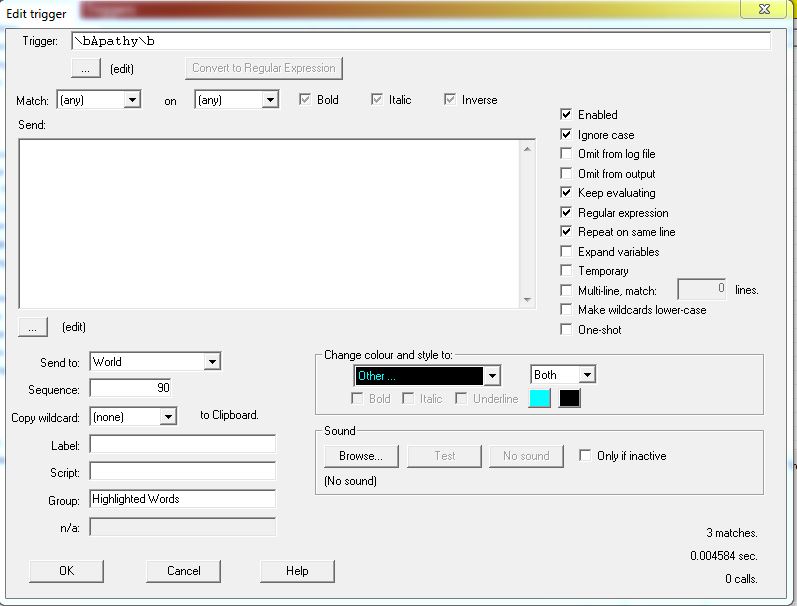Screen dimensions: 797x606
Task: Click the Trigger pattern text field
Action: (421, 41)
